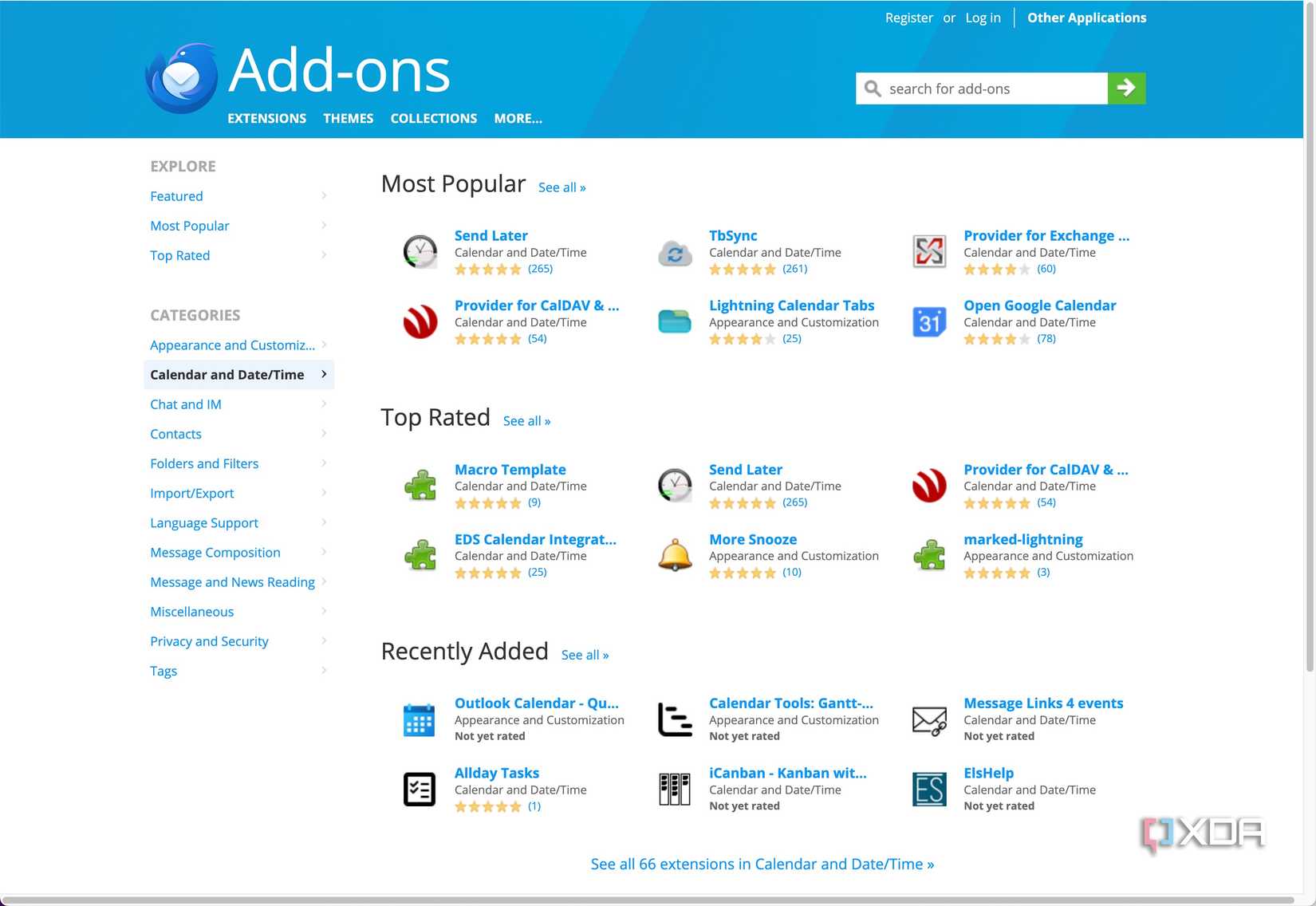Open the THEMES menu

tap(348, 118)
